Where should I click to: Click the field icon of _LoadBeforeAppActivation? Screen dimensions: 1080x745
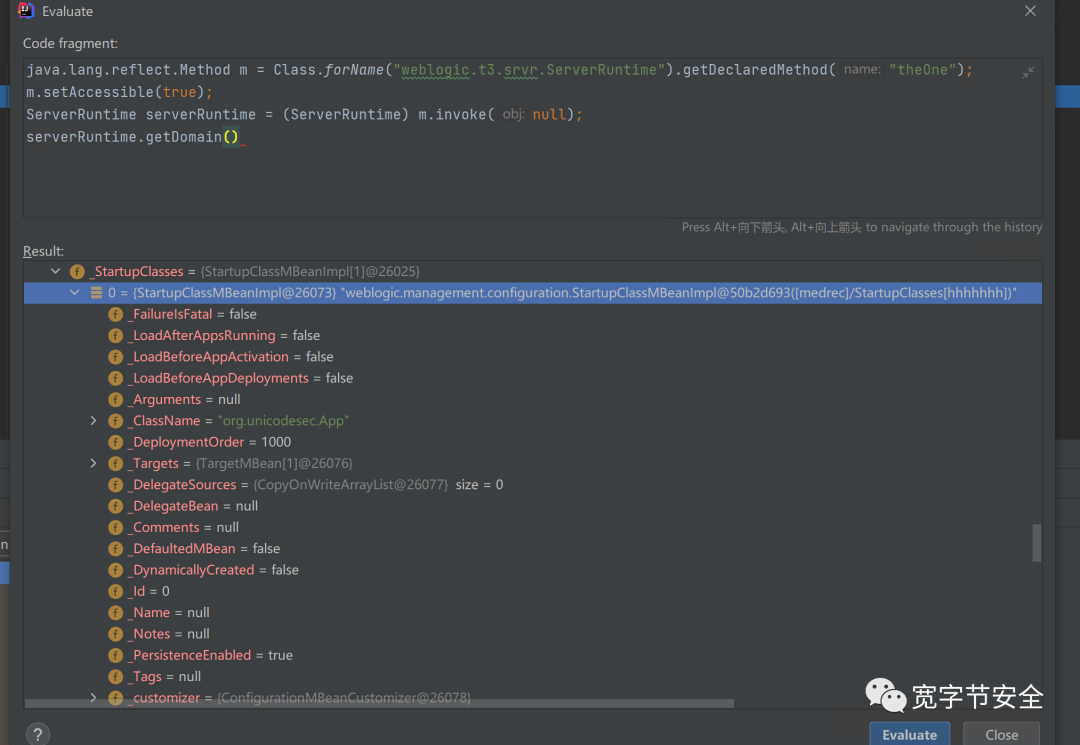[x=116, y=357]
